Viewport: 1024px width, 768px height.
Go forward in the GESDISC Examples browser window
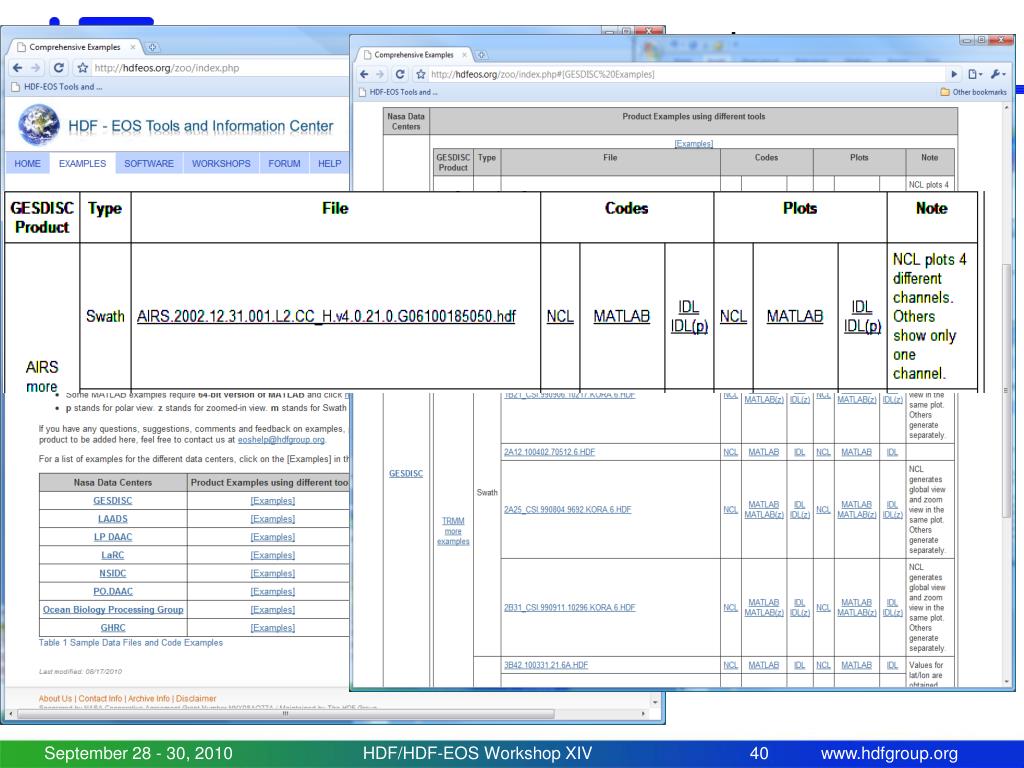pyautogui.click(x=380, y=74)
